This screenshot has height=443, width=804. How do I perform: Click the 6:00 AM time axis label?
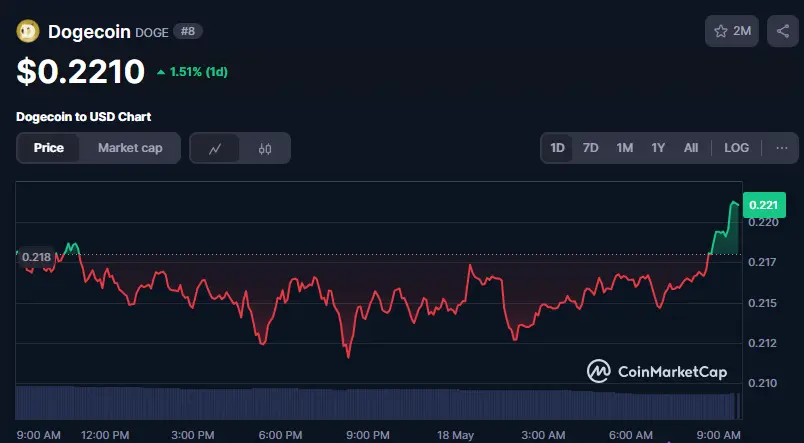[631, 435]
